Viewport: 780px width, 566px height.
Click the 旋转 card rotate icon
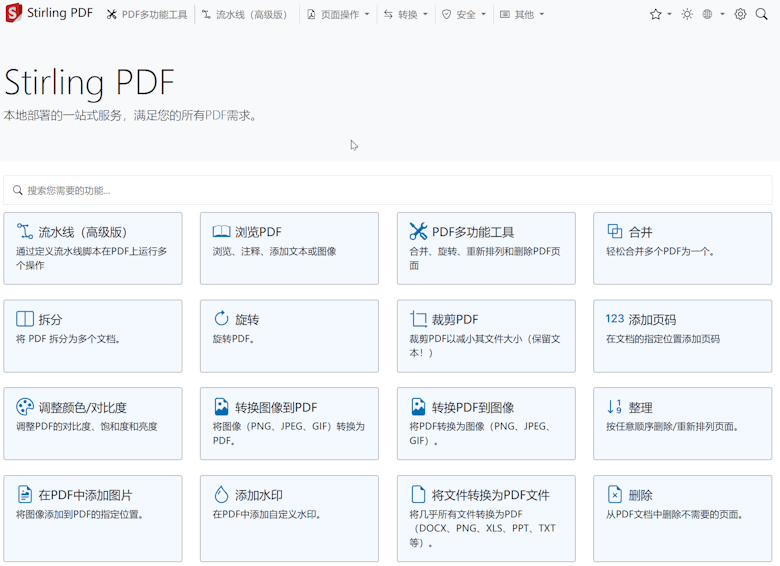coord(221,318)
